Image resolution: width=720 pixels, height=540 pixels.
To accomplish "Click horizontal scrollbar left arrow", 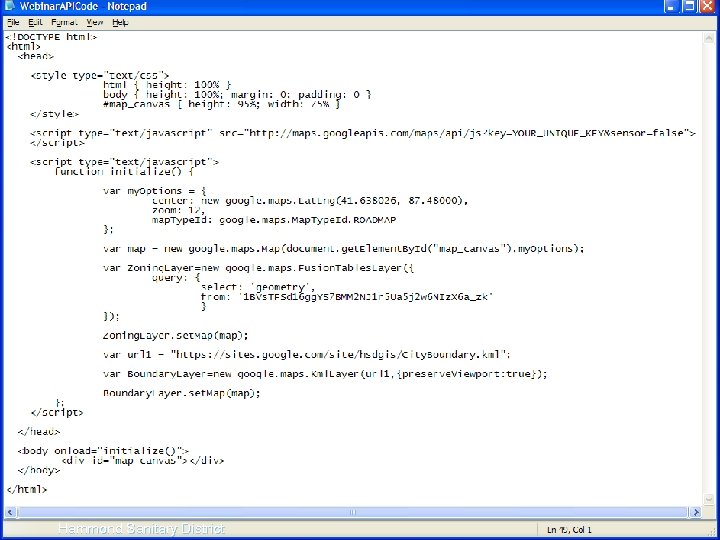I will [x=11, y=512].
